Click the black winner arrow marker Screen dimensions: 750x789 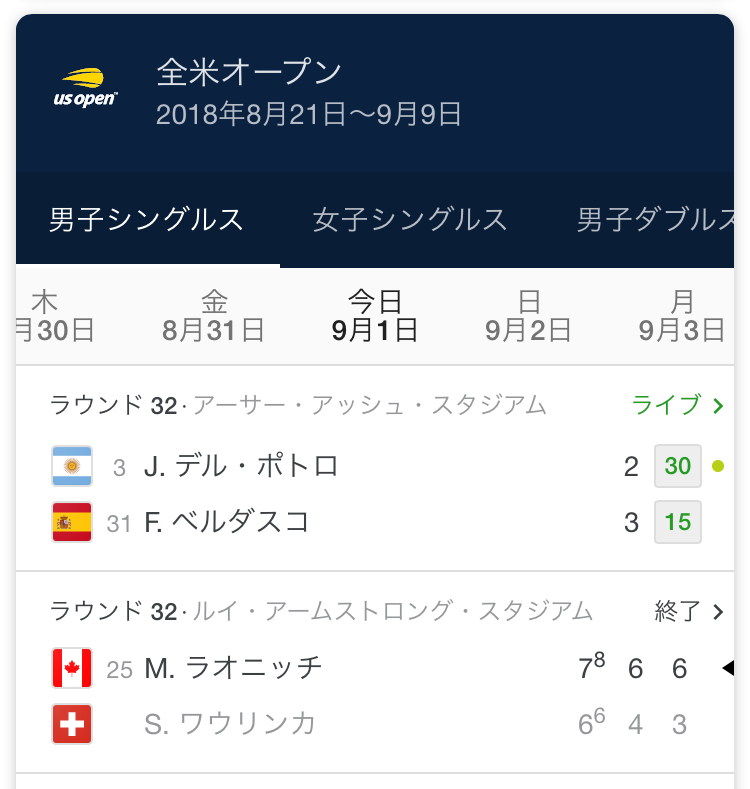click(x=728, y=668)
